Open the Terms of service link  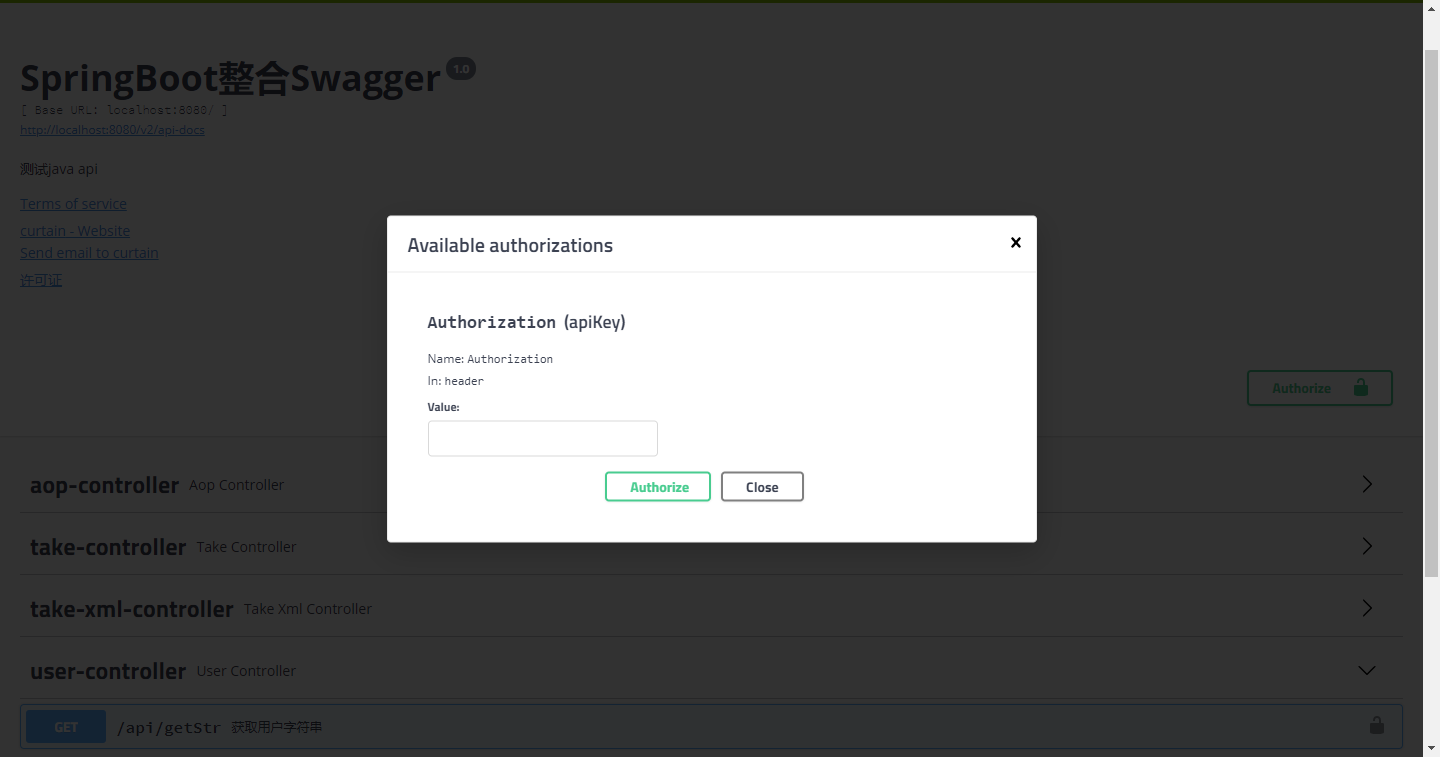(x=73, y=204)
